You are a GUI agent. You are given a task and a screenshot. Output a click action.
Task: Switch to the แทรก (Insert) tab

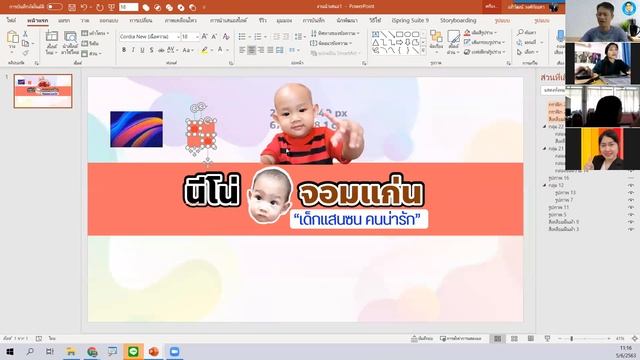[64, 20]
